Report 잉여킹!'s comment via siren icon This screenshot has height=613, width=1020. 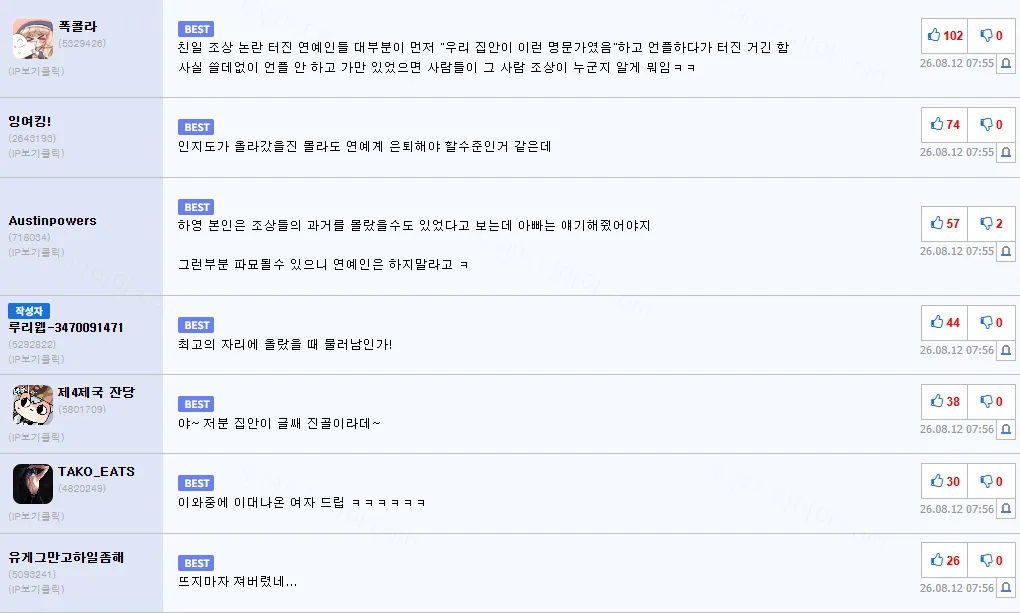pyautogui.click(x=1006, y=152)
